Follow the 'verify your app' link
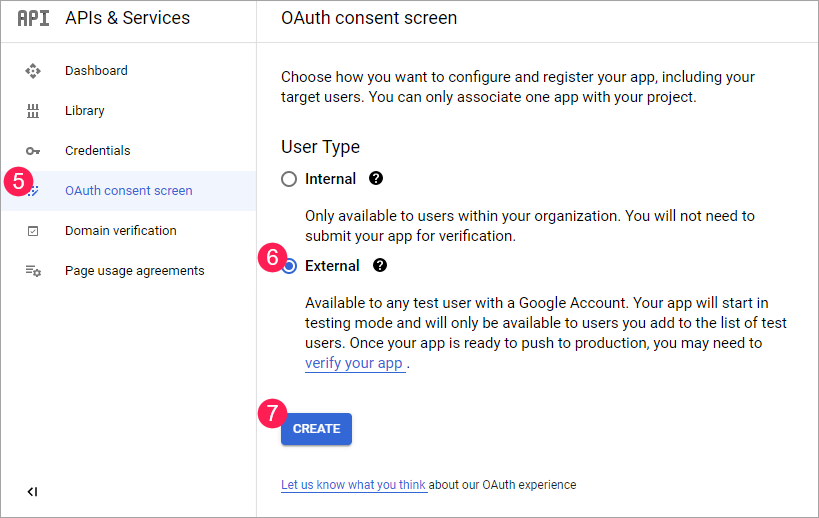This screenshot has height=518, width=819. 354,363
